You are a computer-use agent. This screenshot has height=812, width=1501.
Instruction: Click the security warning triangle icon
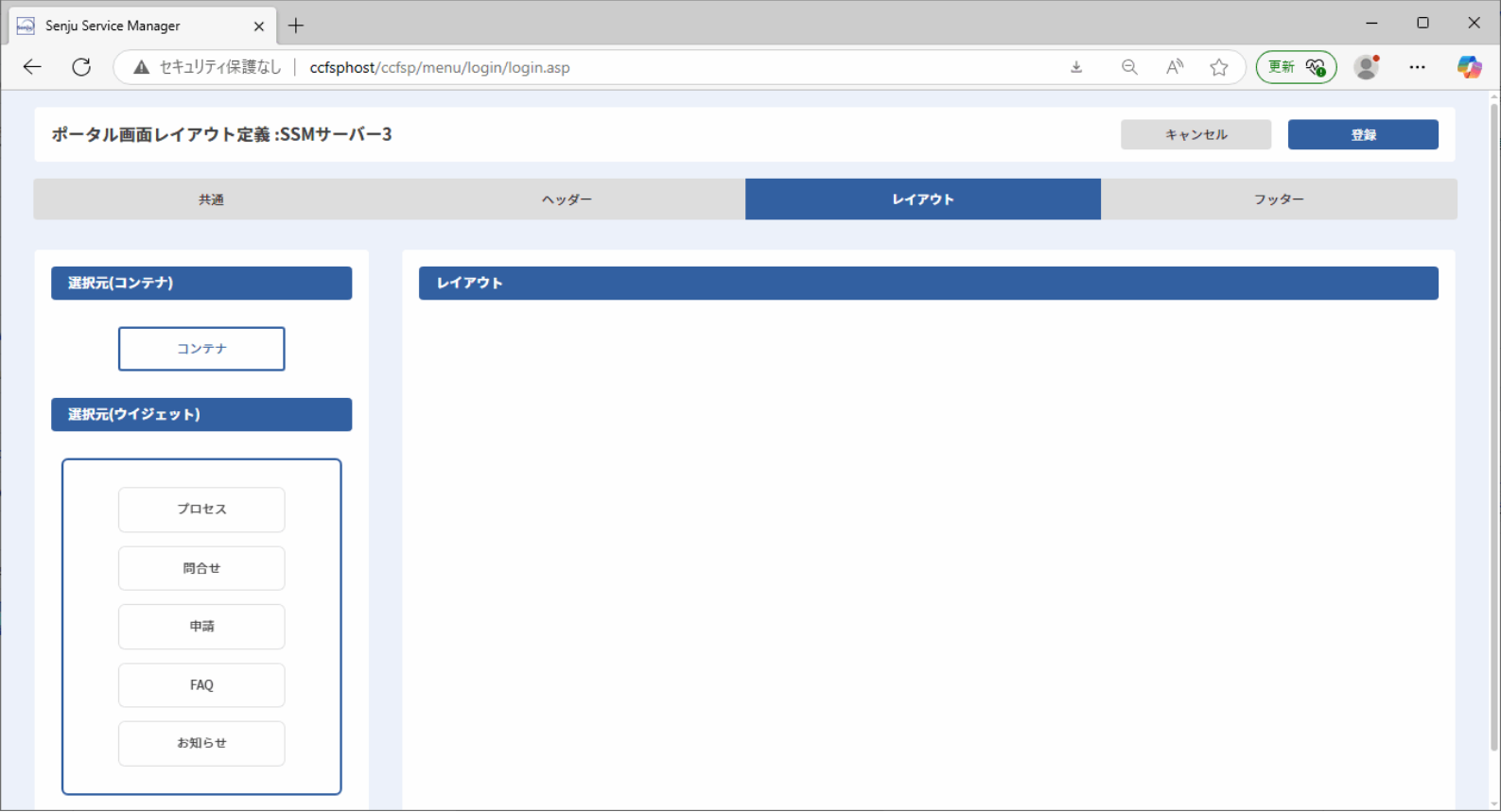pyautogui.click(x=141, y=67)
